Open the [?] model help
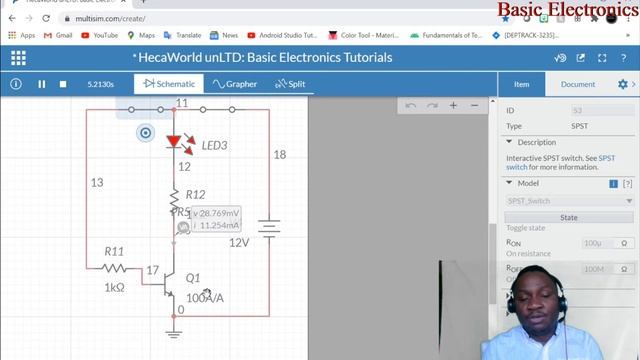The image size is (640, 360). point(627,184)
